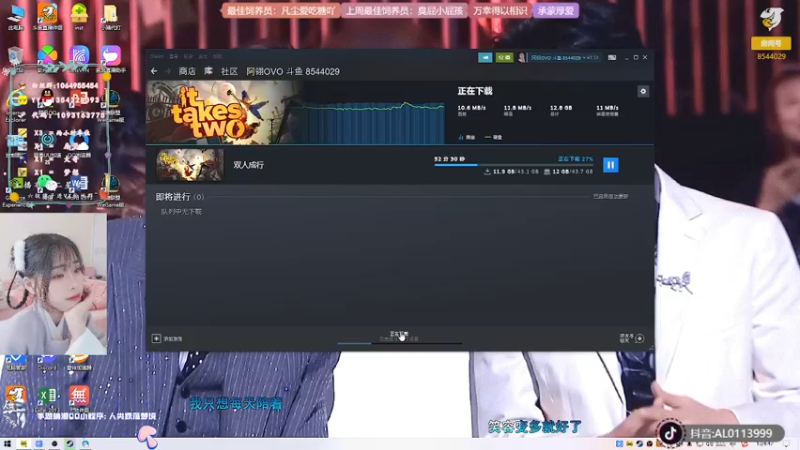800x450 pixels.
Task: Open the colorful clover app desktop icon
Action: (47, 56)
